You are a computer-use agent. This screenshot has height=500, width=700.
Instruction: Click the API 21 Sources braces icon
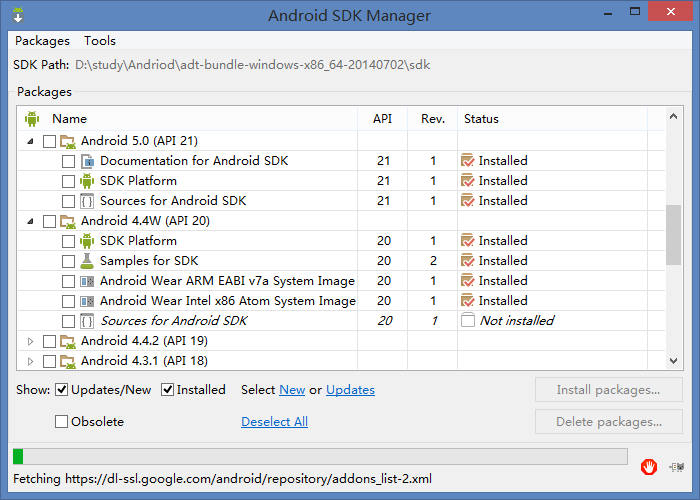(x=87, y=201)
